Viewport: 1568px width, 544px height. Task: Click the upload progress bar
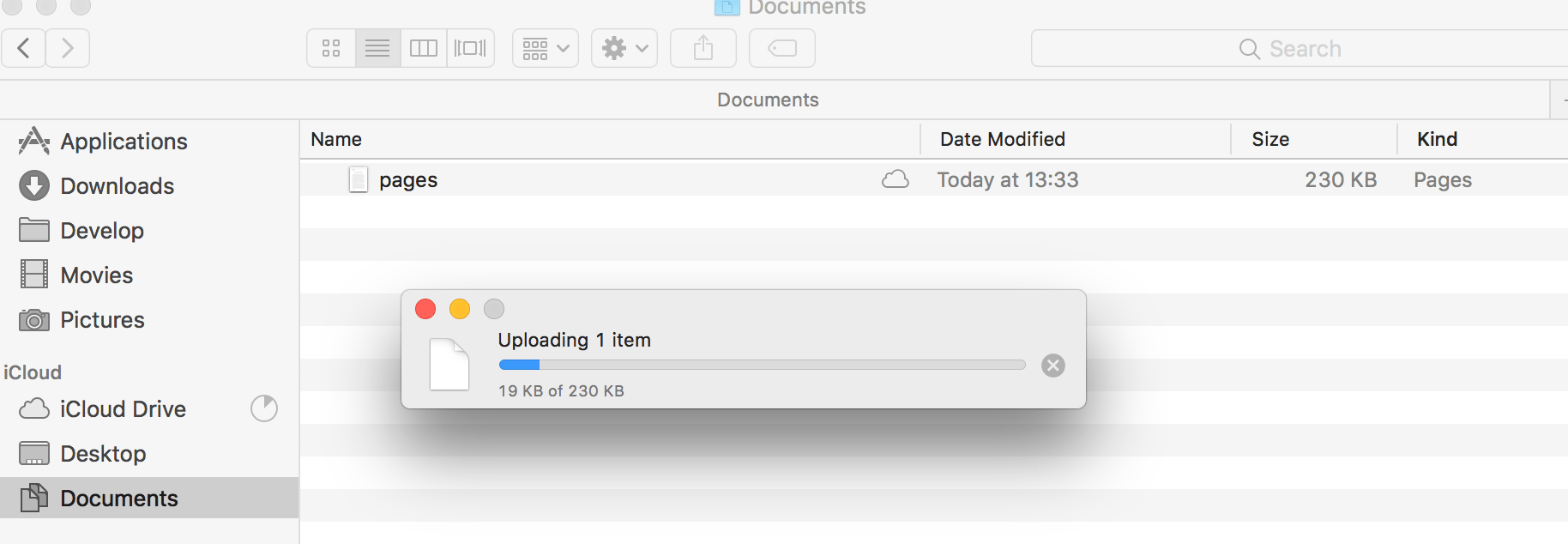coord(761,364)
